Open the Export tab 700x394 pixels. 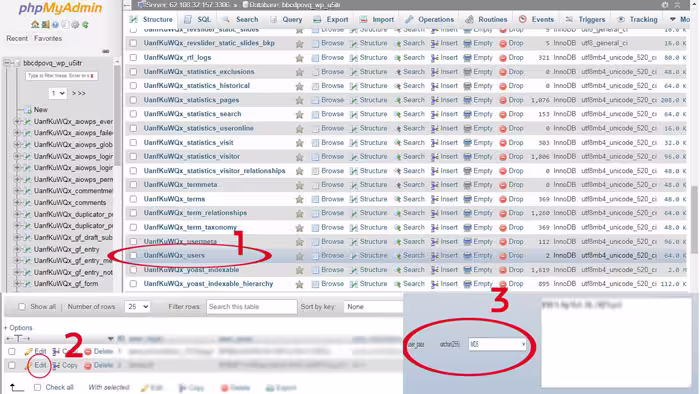(331, 20)
